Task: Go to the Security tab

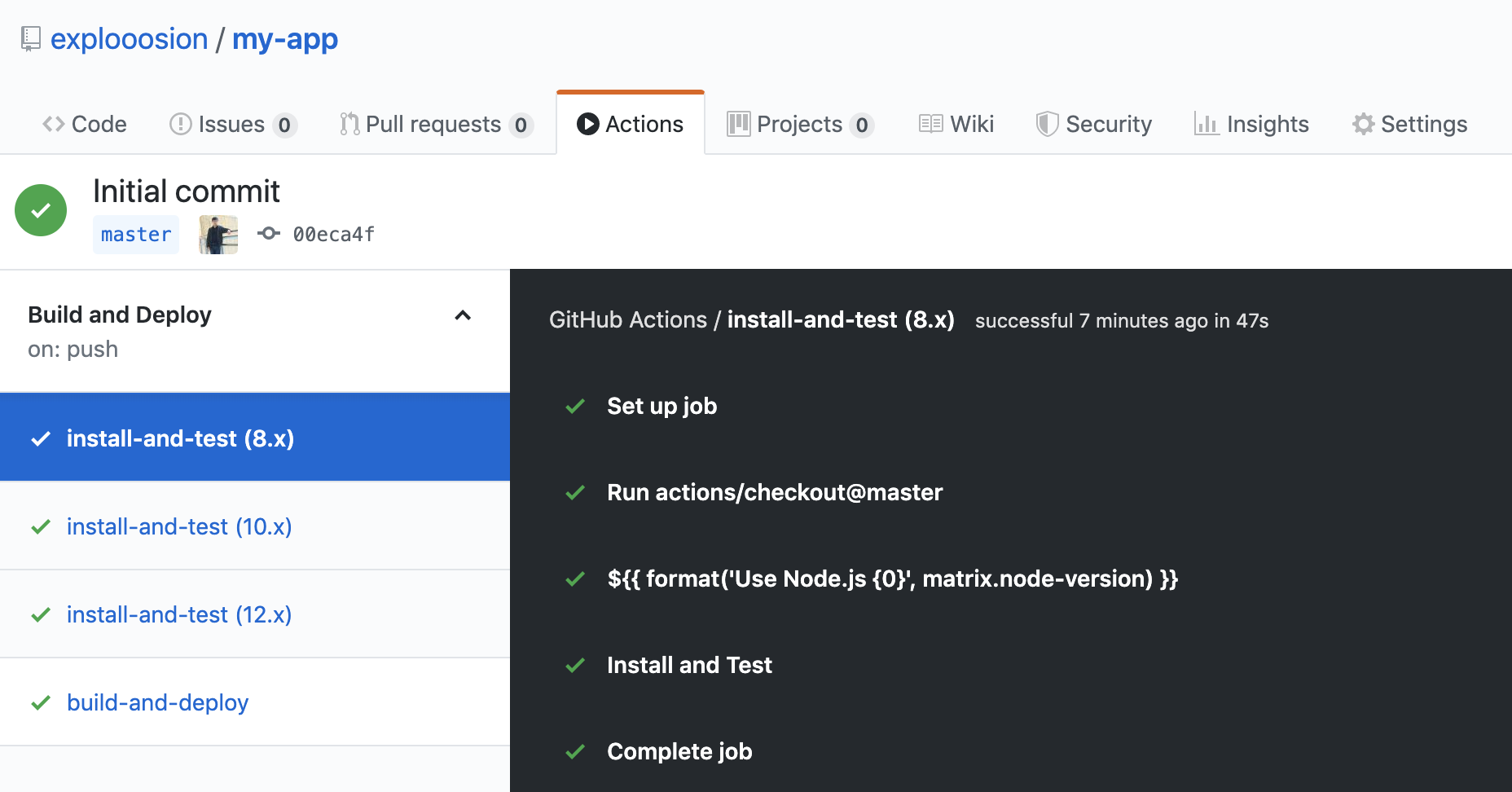Action: (x=1094, y=124)
